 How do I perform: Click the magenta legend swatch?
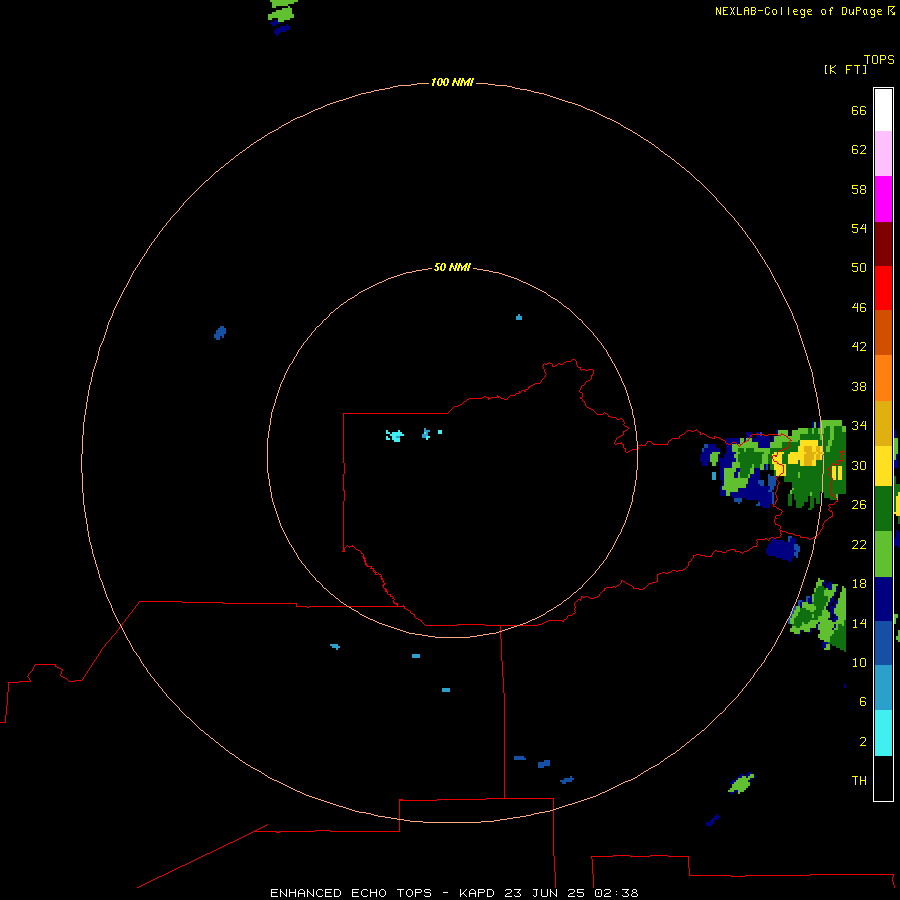click(883, 199)
